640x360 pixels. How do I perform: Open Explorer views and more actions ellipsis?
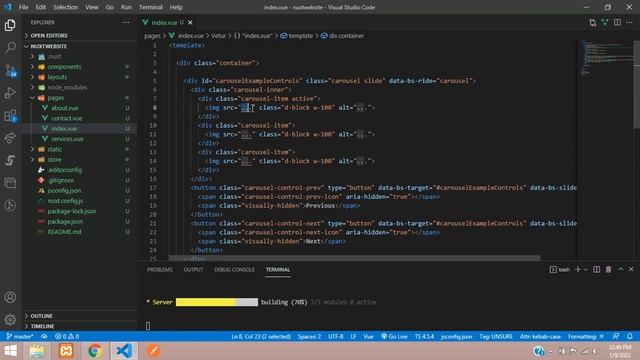(x=126, y=22)
